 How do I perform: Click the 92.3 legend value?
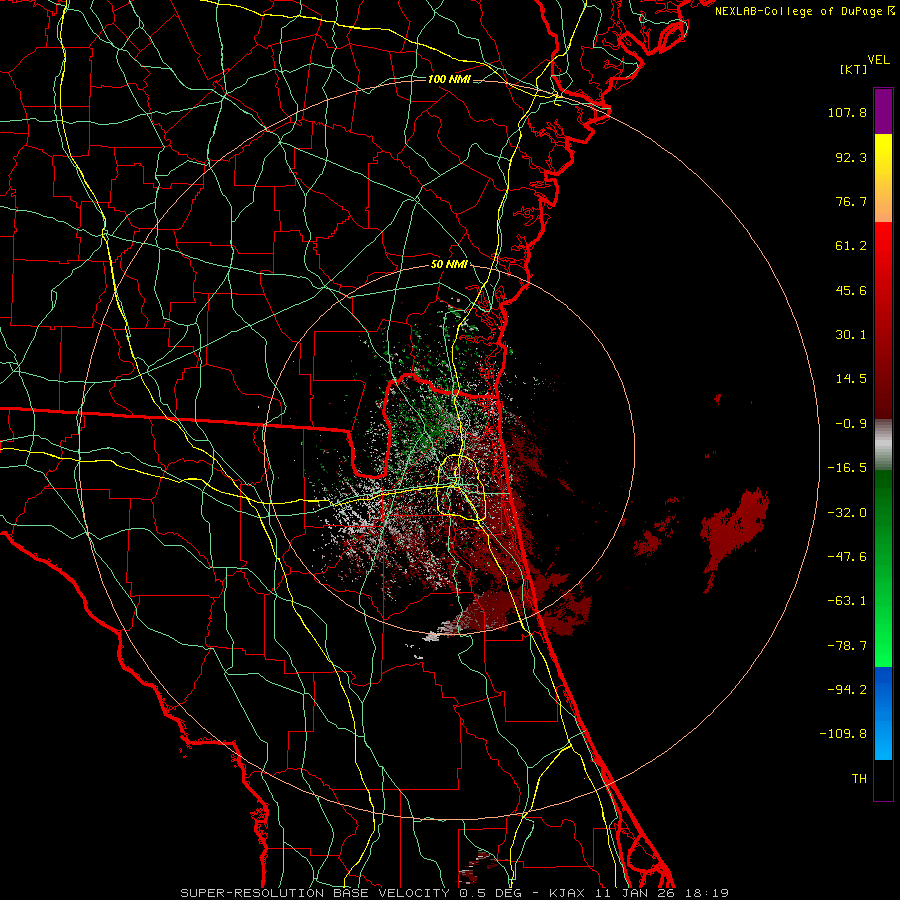click(x=851, y=157)
